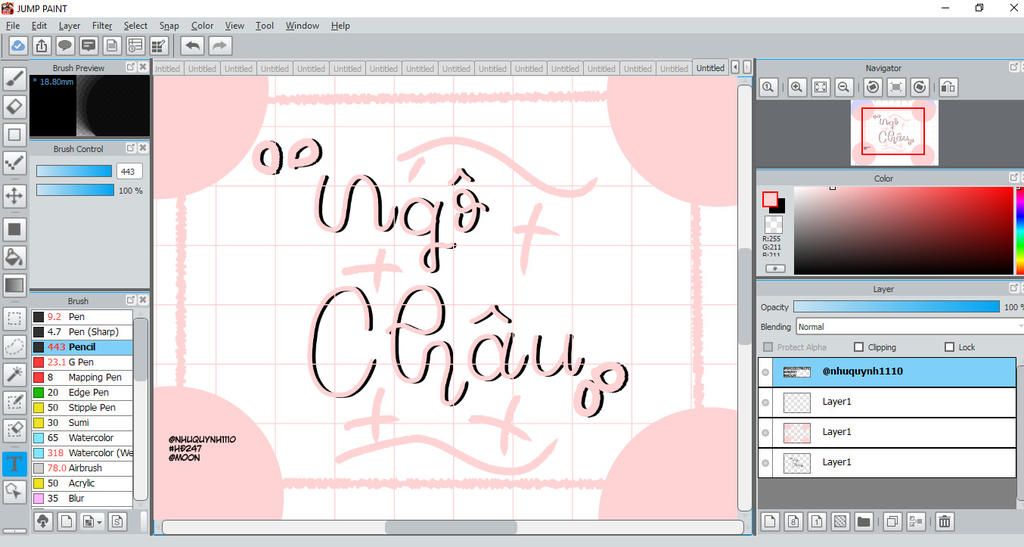
Task: Select the Lasso selection tool
Action: pos(14,347)
